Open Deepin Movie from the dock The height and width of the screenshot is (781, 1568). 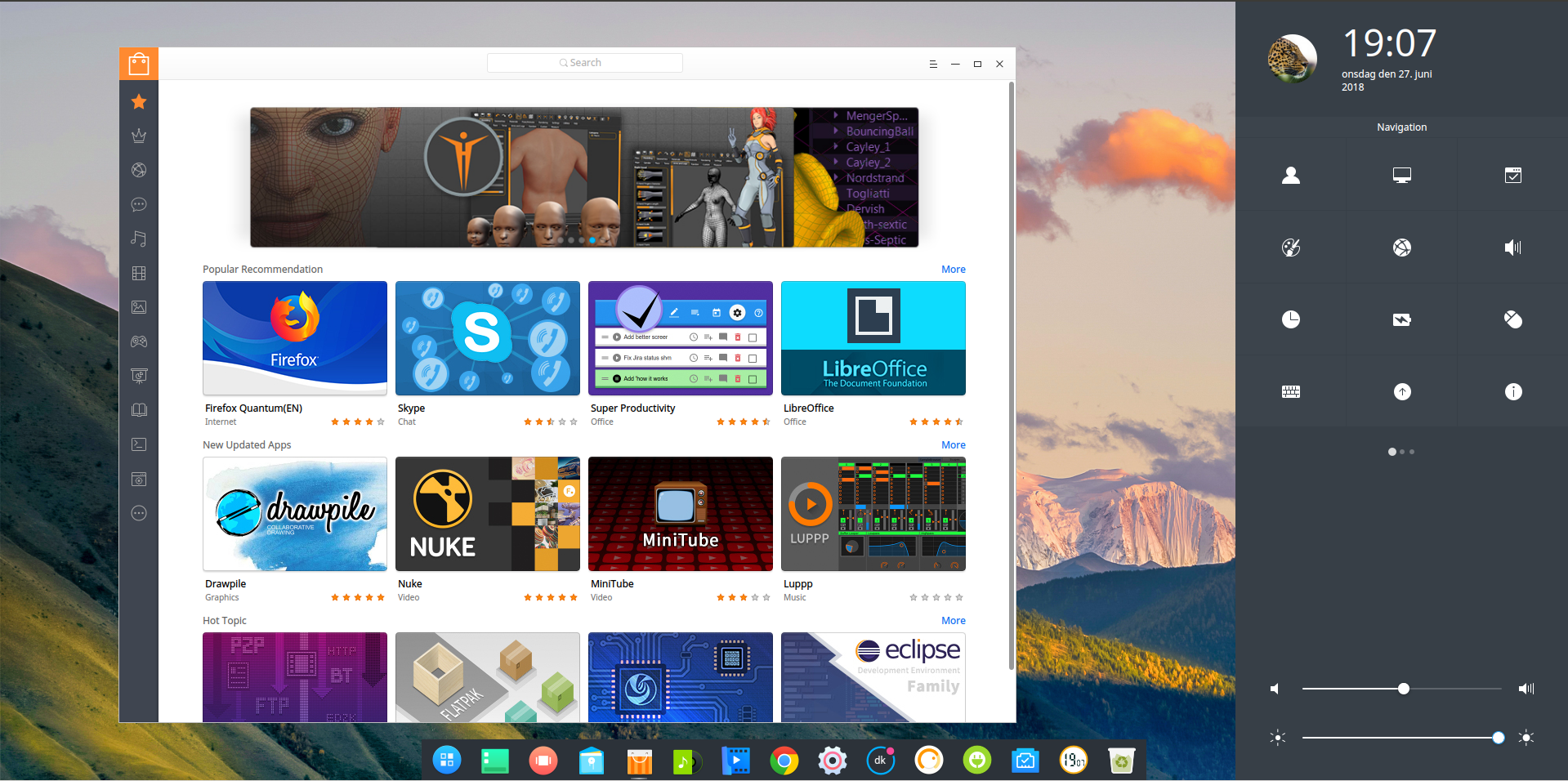coord(736,761)
